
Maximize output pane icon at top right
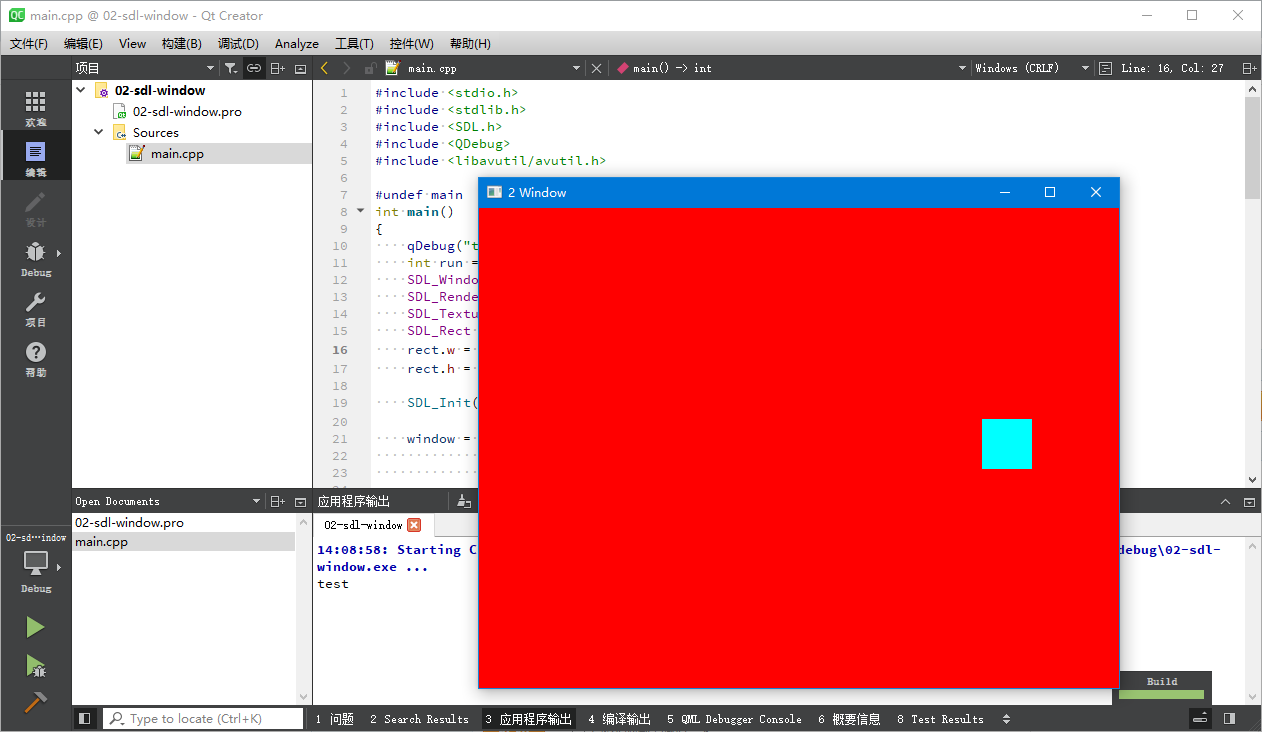click(x=1249, y=501)
